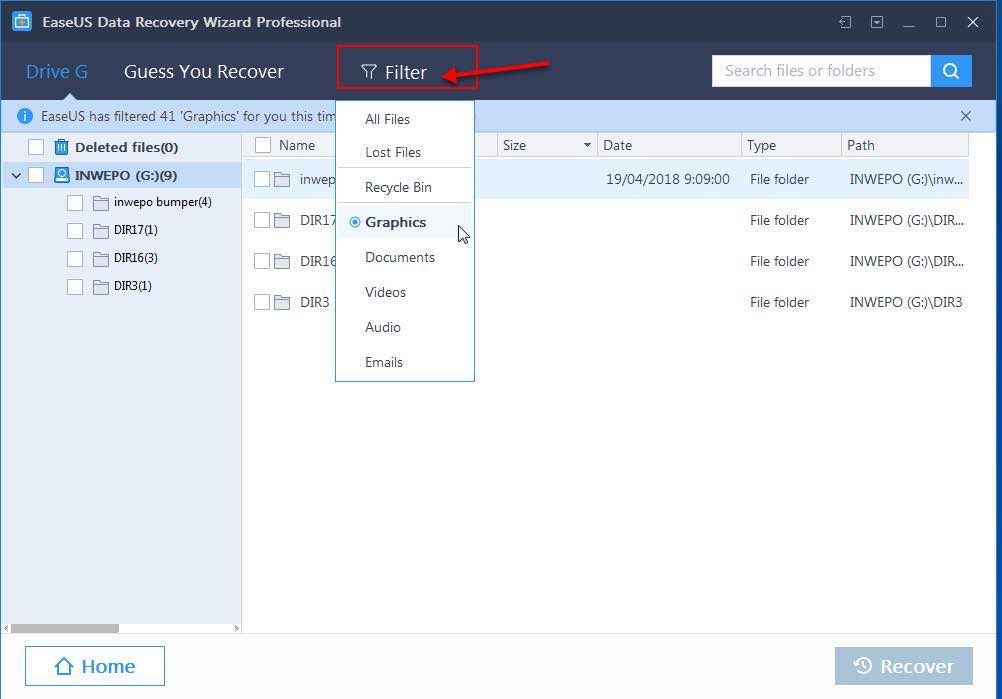Check the INWEPO (G:) drive checkbox

coord(36,175)
